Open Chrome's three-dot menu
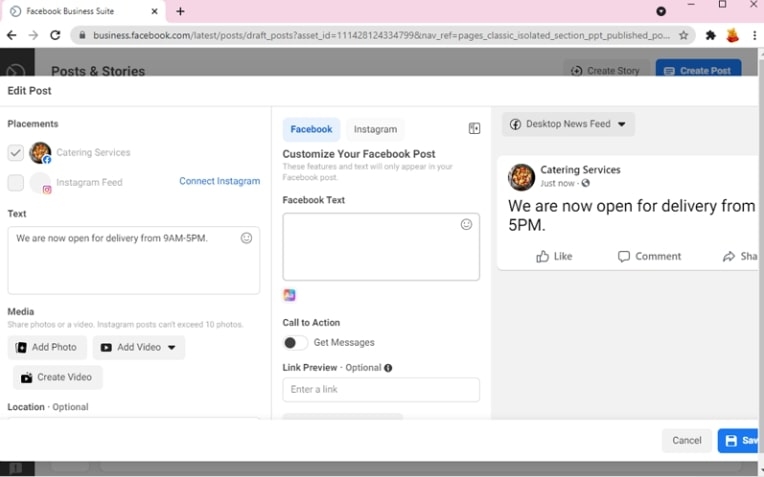The image size is (764, 477). (x=754, y=35)
